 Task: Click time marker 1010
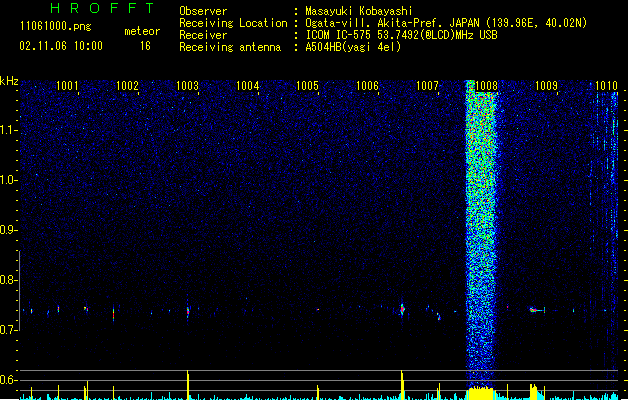[x=606, y=86]
